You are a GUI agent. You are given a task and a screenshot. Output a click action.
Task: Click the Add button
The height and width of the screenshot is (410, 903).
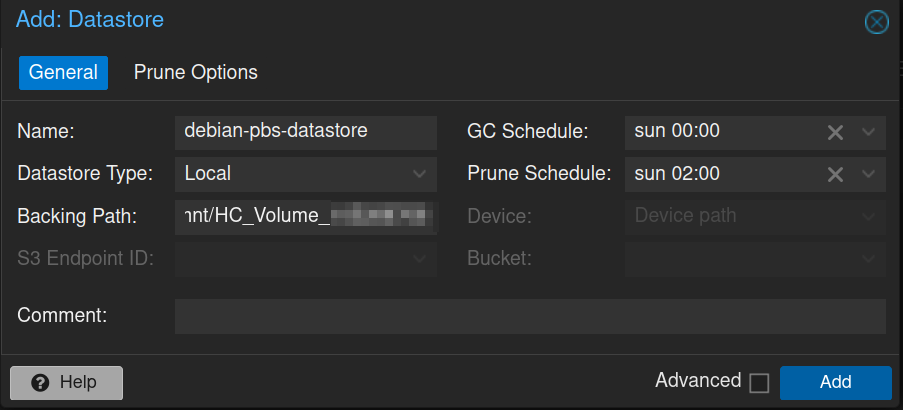(835, 382)
